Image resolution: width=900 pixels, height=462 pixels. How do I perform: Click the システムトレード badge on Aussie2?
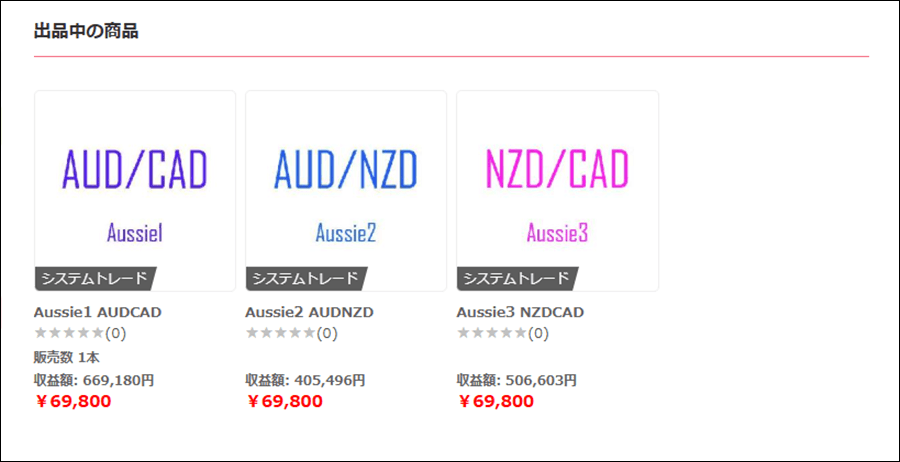(307, 279)
